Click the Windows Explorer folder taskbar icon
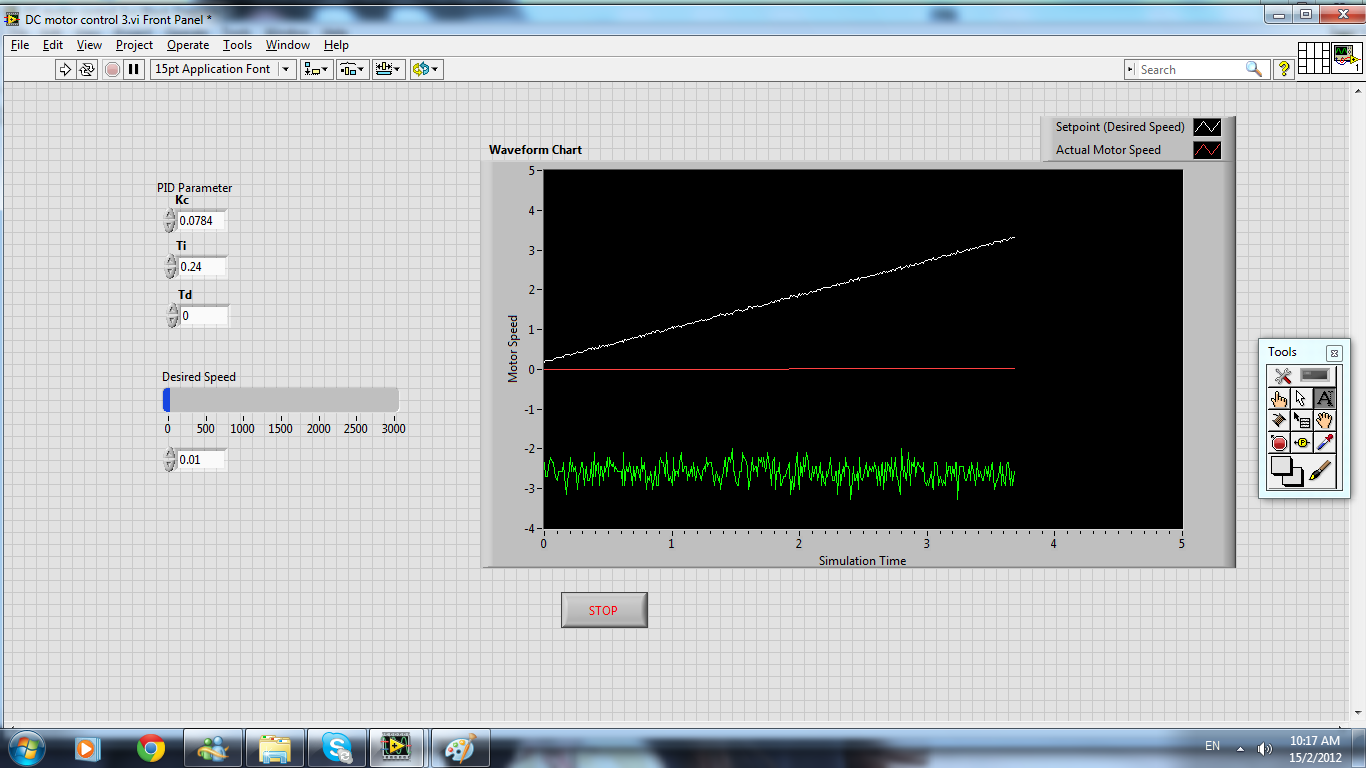Viewport: 1366px width, 768px height. [275, 748]
